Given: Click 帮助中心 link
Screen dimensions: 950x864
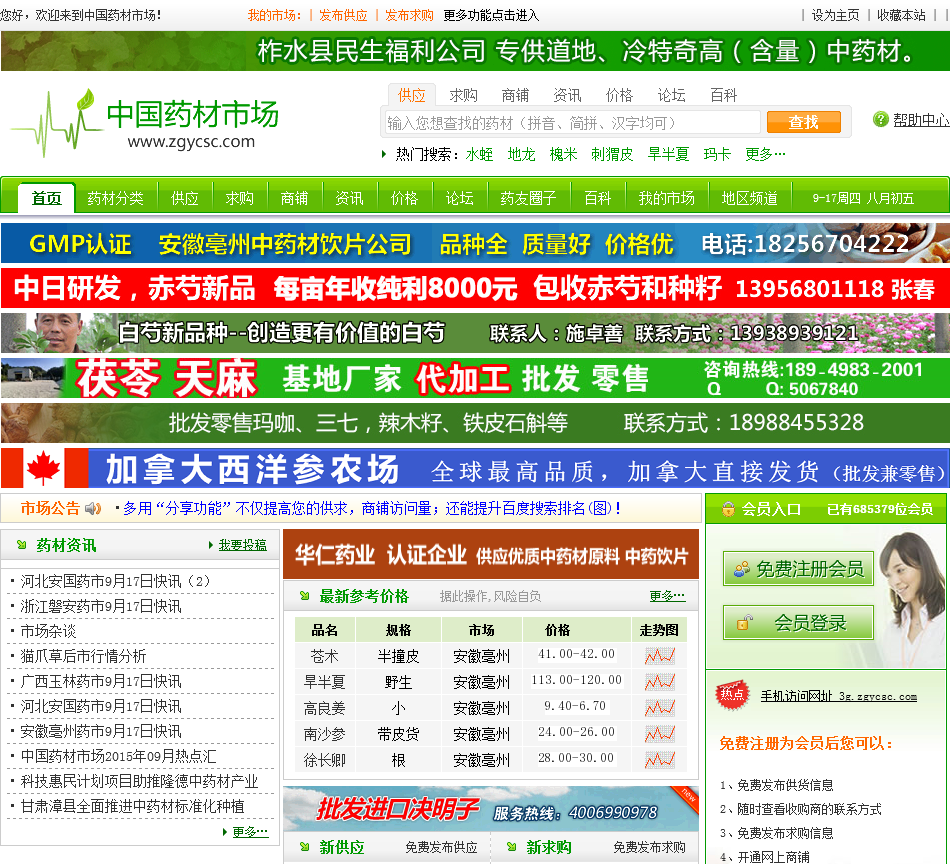Looking at the screenshot, I should (x=921, y=120).
